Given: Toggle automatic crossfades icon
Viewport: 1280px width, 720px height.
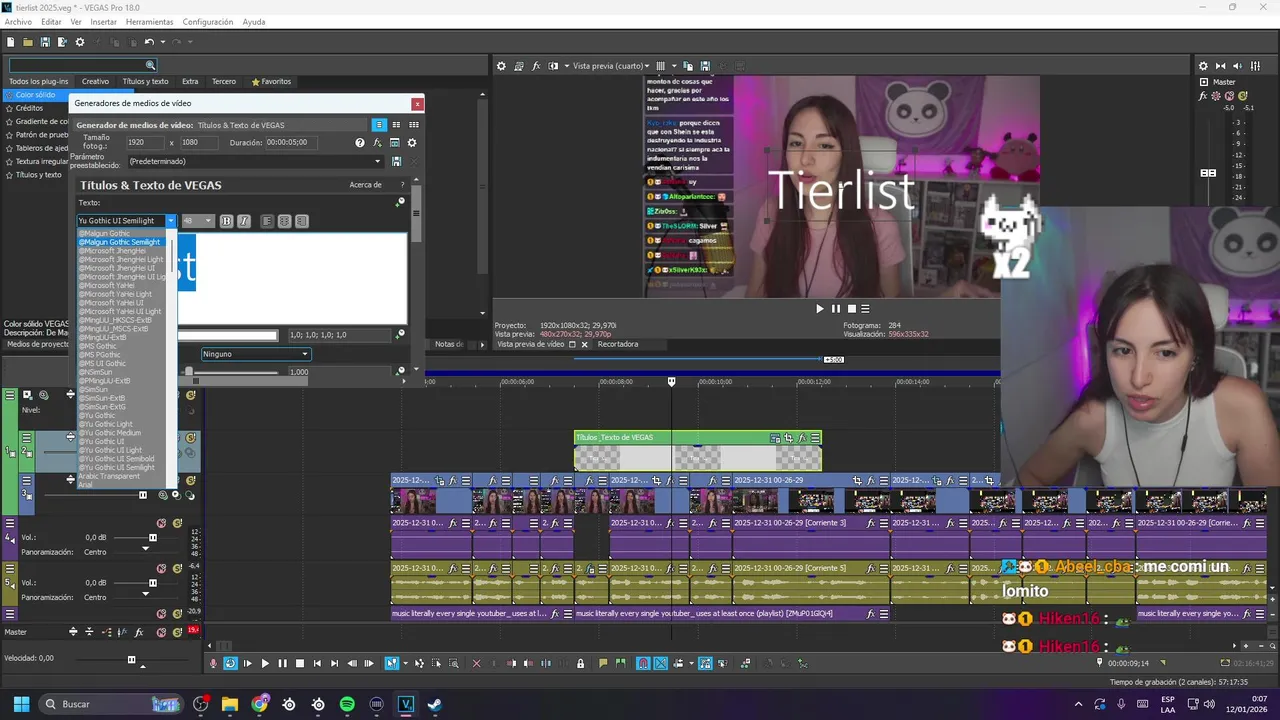Looking at the screenshot, I should coord(660,663).
